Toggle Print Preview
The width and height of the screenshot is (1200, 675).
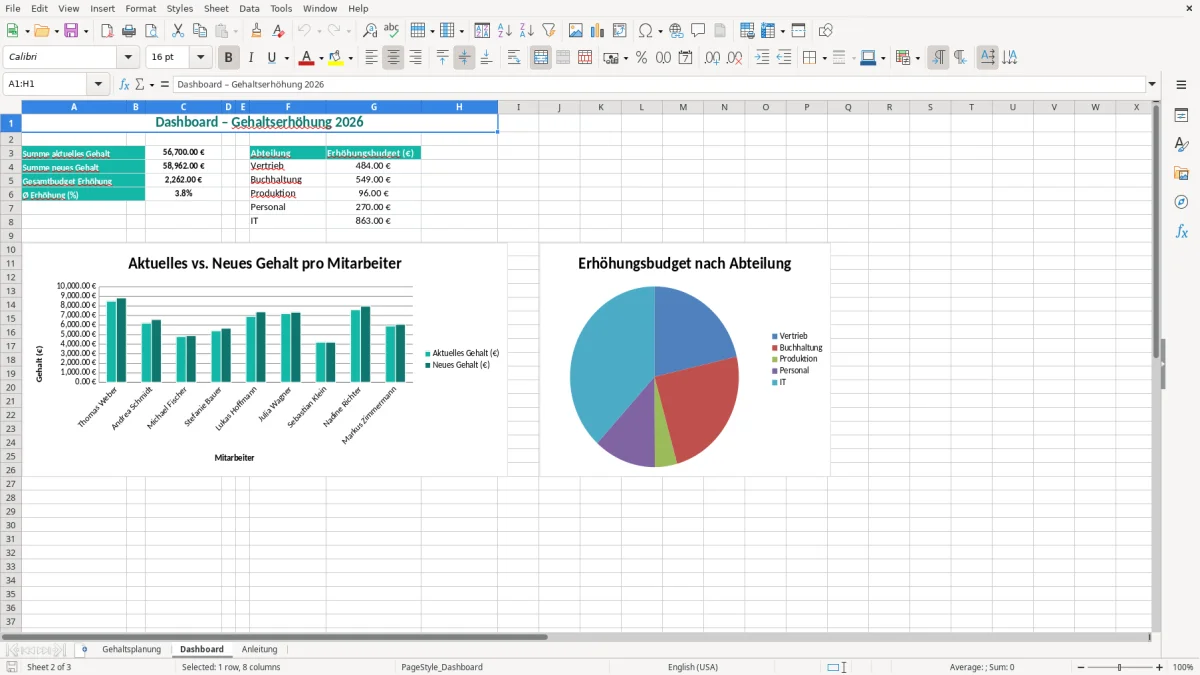(x=151, y=31)
